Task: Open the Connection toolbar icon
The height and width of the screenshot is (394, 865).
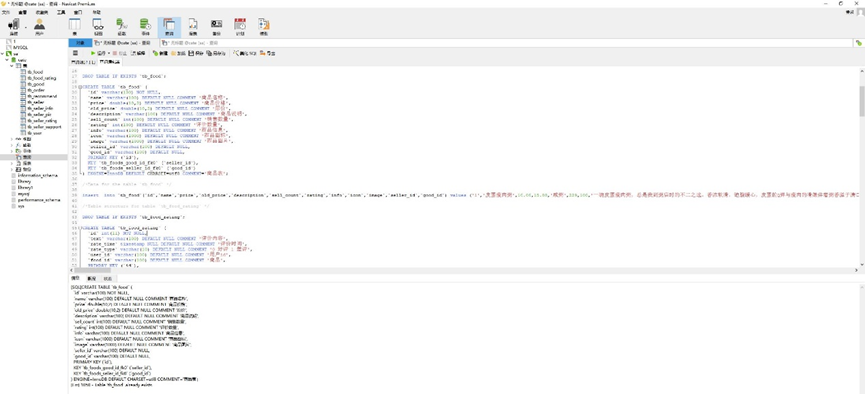Action: coord(14,26)
